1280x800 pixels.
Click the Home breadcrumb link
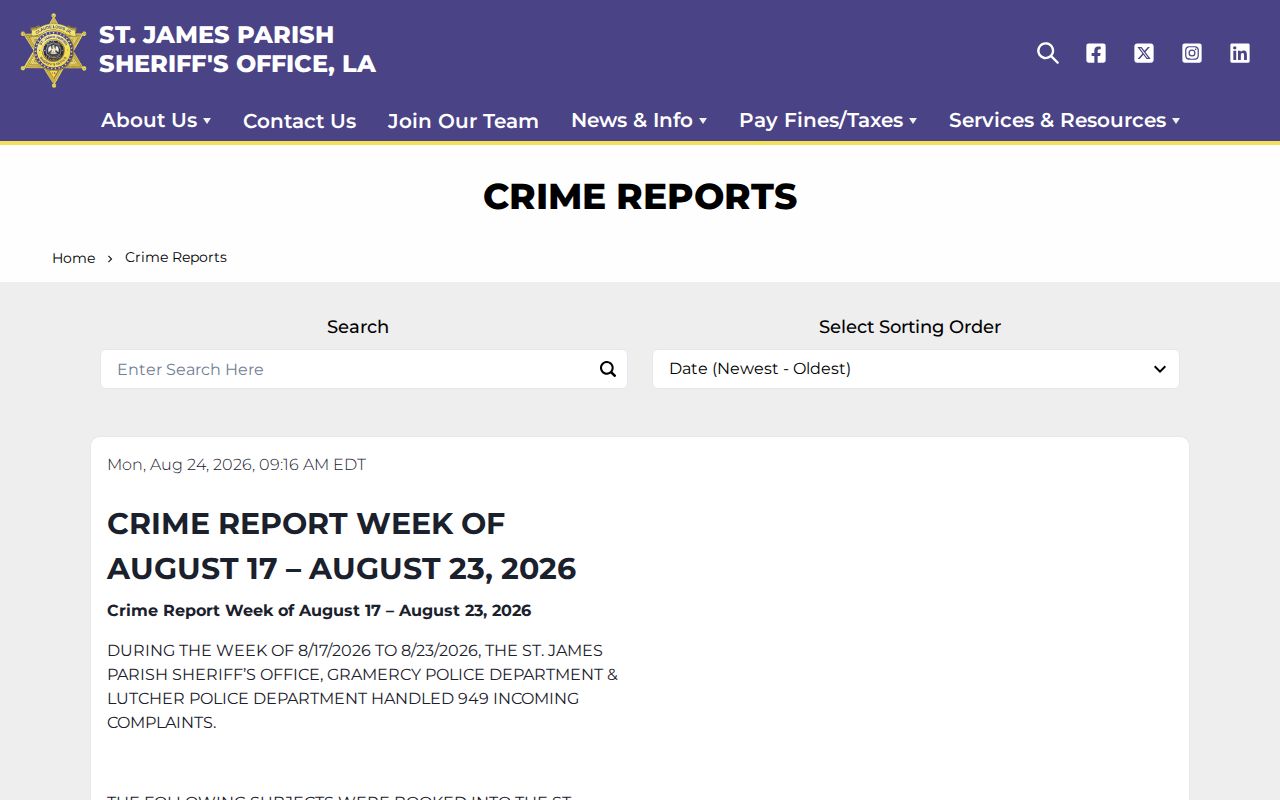pos(74,258)
